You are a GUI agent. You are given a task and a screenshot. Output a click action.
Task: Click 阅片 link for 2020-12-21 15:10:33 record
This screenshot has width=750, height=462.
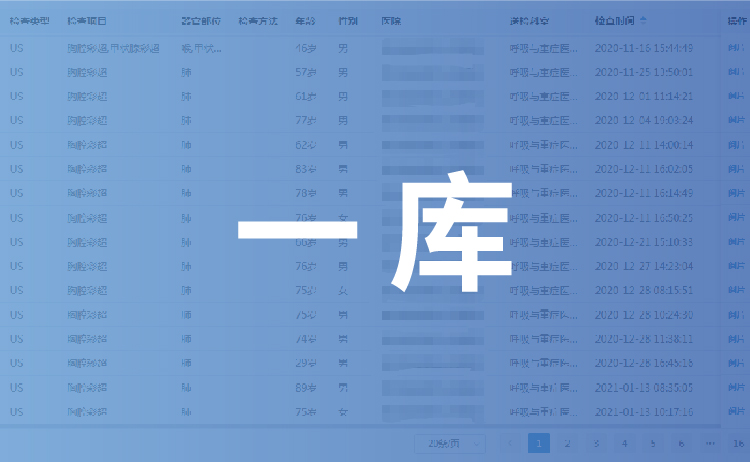tap(736, 242)
